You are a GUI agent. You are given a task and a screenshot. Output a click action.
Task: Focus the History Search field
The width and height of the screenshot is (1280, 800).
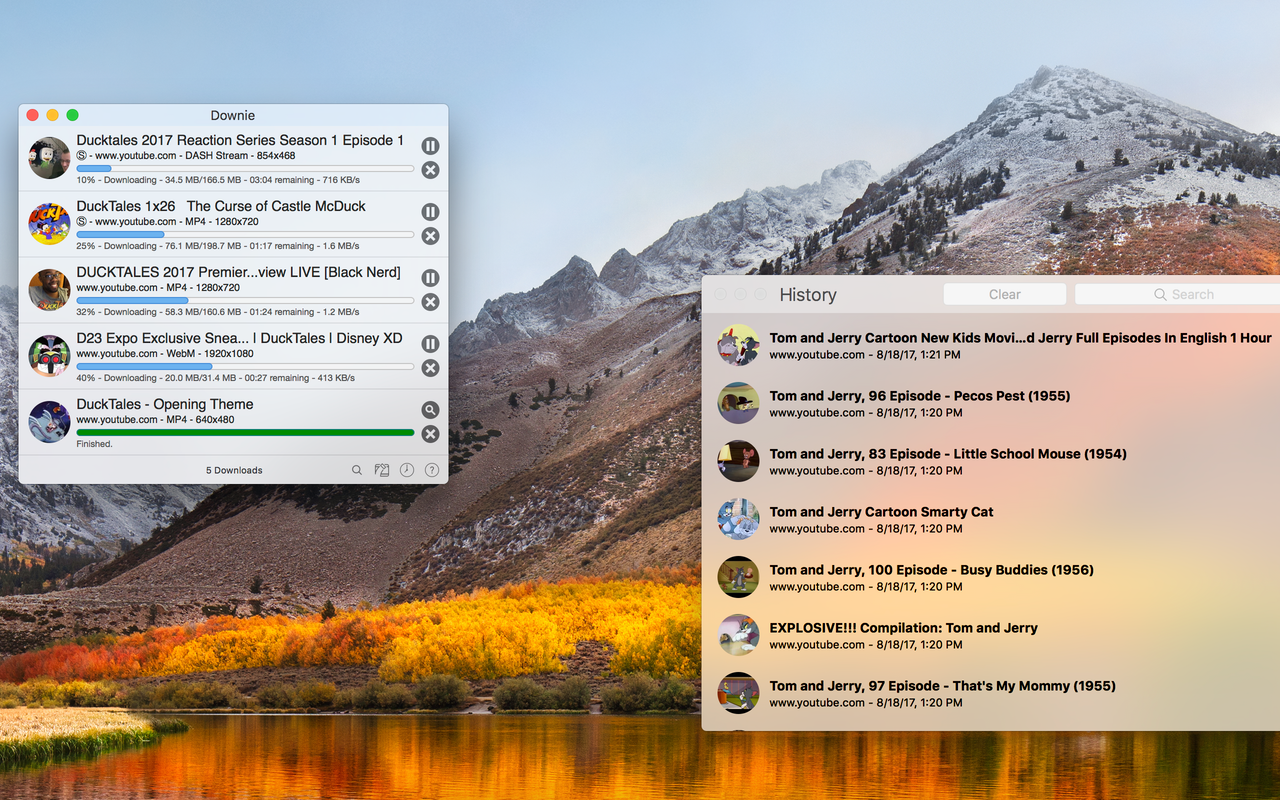pos(1178,294)
